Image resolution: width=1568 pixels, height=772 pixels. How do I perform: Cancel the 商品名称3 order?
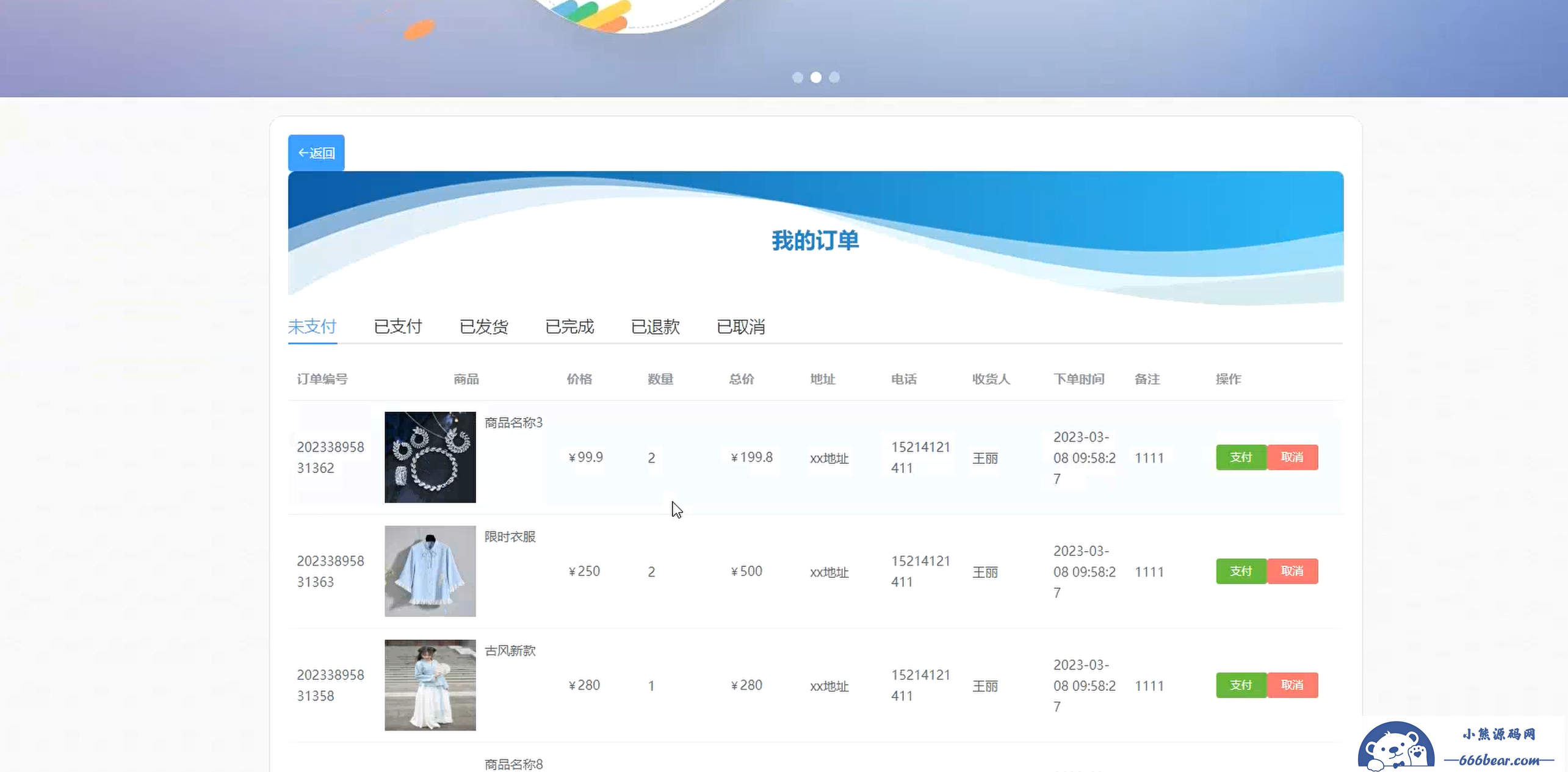click(1292, 457)
